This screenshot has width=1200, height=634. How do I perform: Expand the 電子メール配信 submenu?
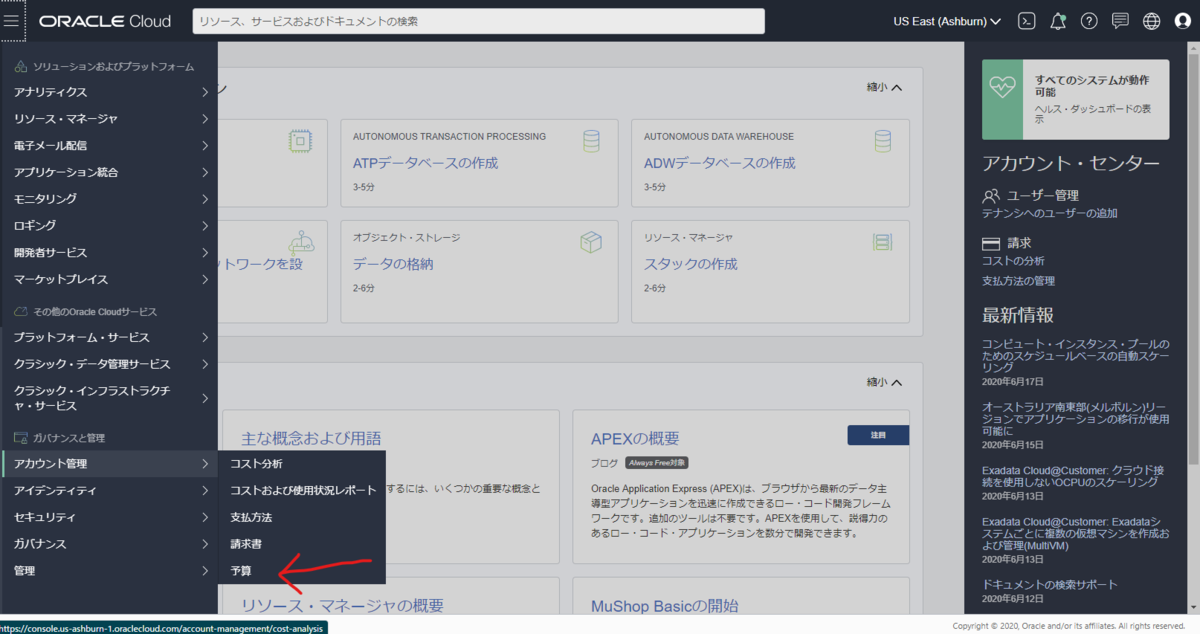pos(108,146)
